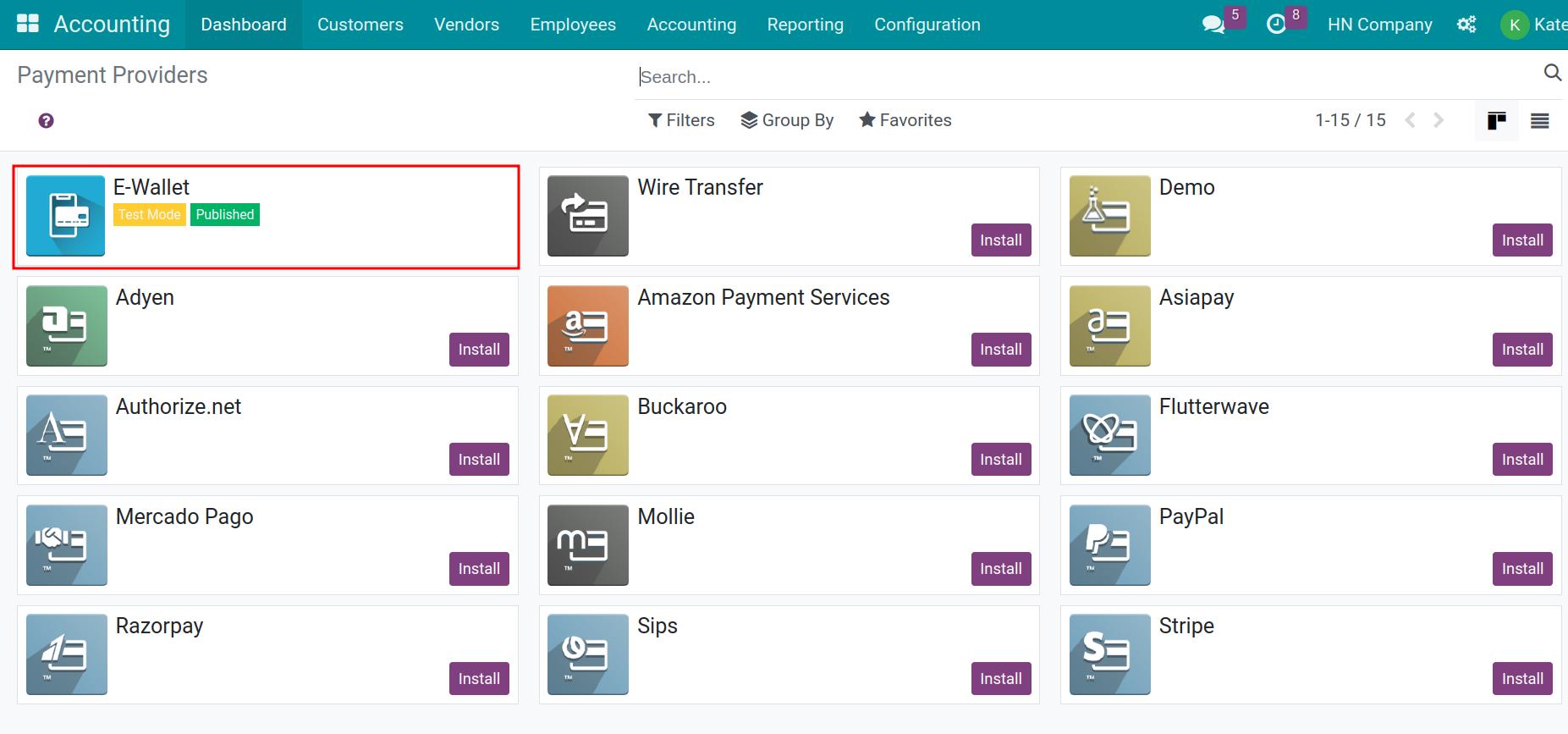This screenshot has width=1568, height=734.
Task: Install the Asiapay provider
Action: tap(1522, 350)
